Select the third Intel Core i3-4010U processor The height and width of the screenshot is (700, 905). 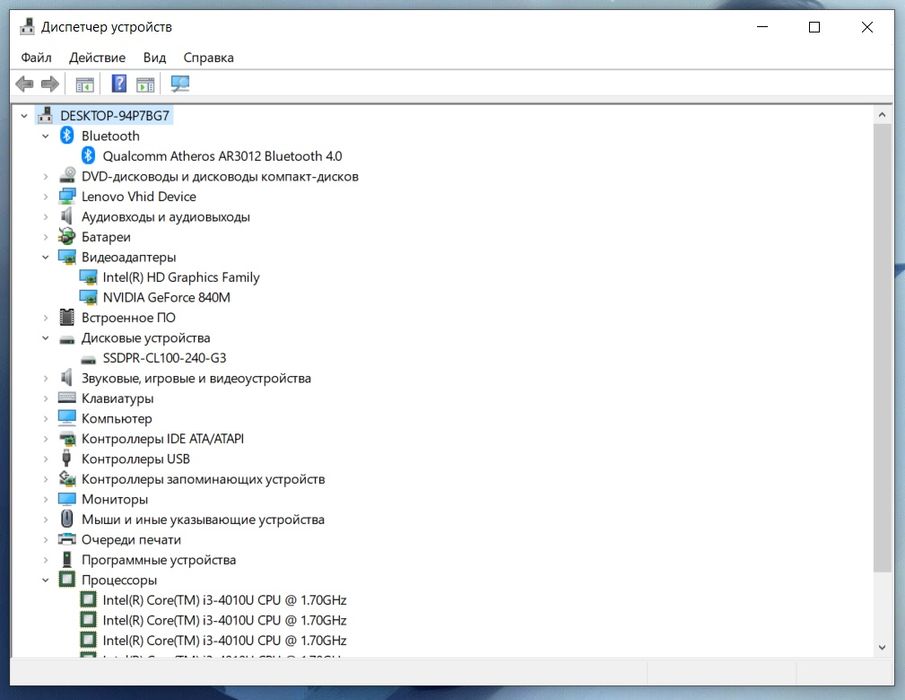(x=225, y=641)
